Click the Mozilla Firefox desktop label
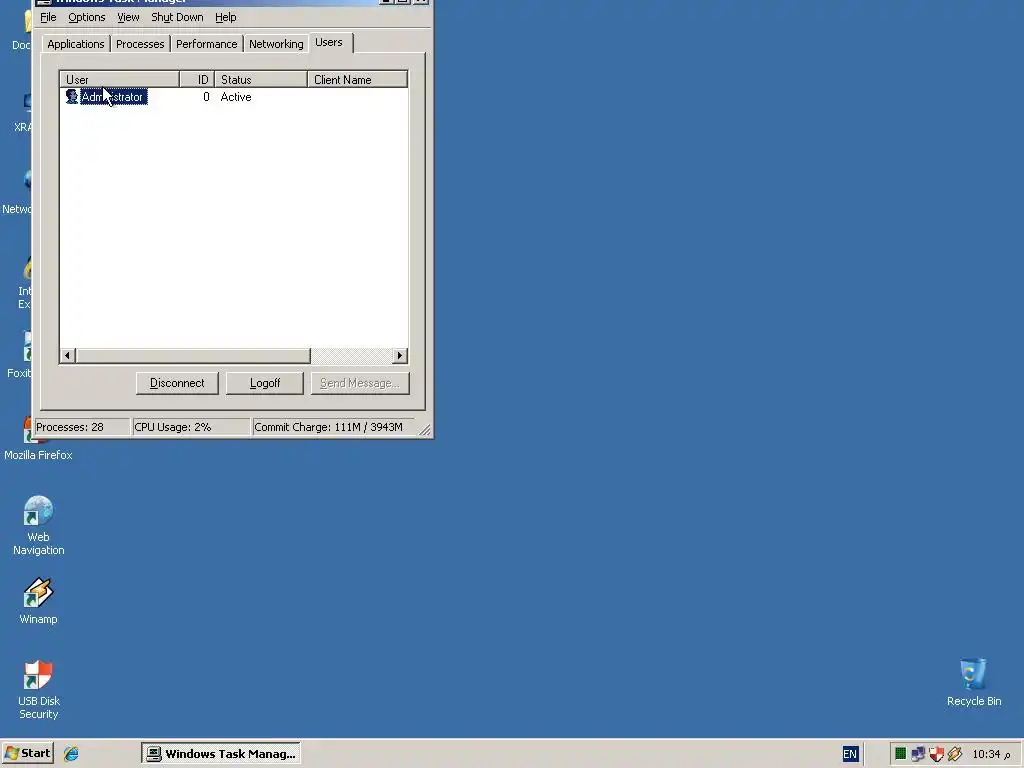Image resolution: width=1024 pixels, height=768 pixels. click(38, 455)
